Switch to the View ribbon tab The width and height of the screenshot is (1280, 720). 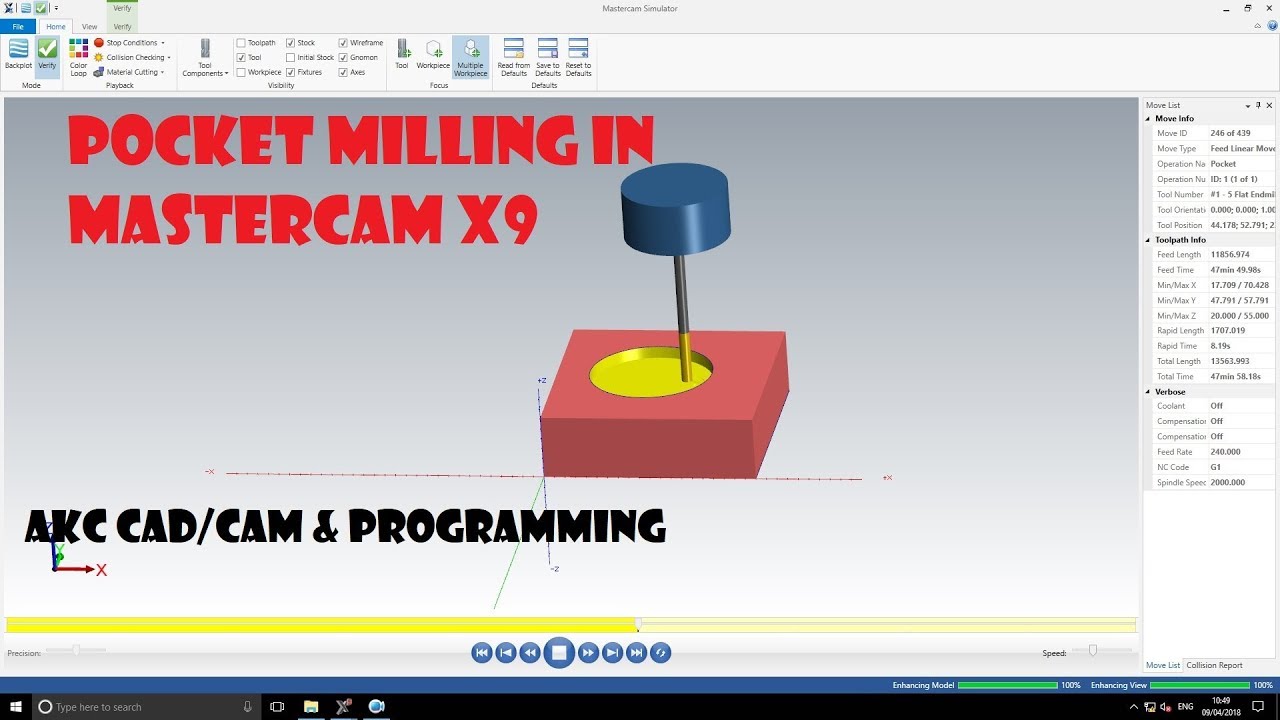[89, 27]
